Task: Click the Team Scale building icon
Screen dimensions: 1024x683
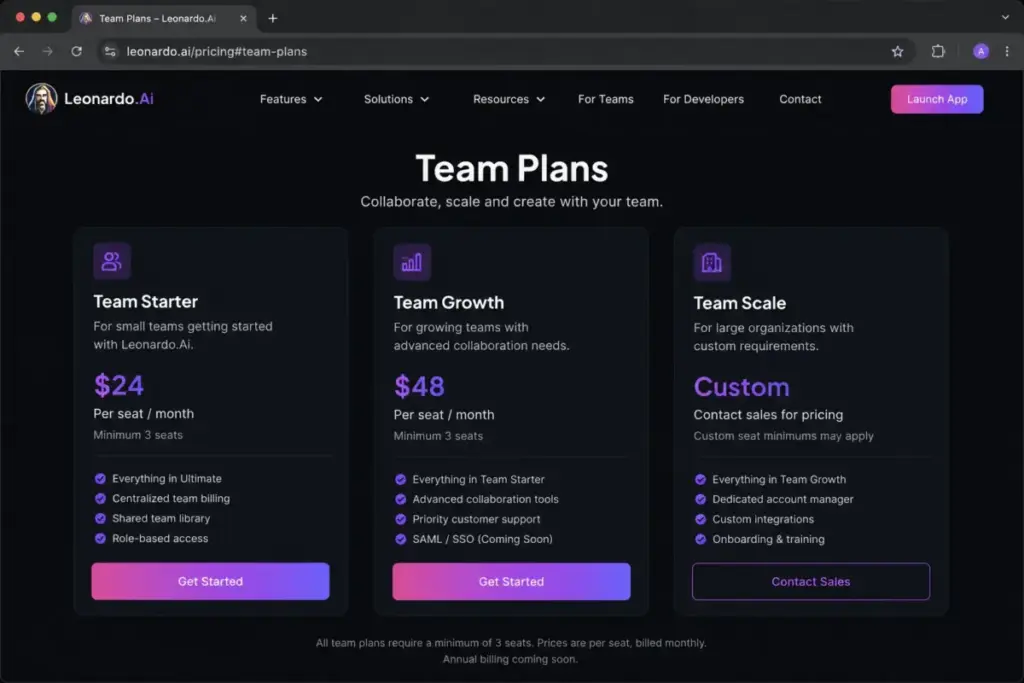Action: pos(711,262)
